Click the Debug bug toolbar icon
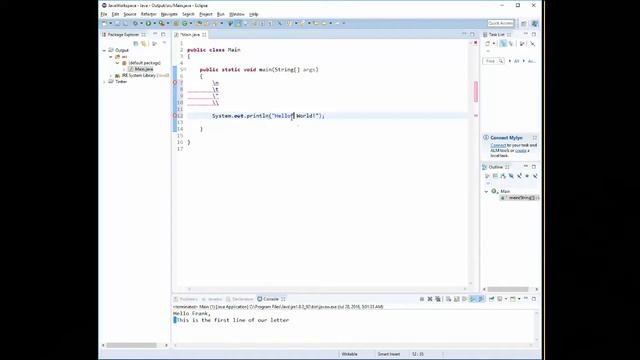 click(136, 24)
